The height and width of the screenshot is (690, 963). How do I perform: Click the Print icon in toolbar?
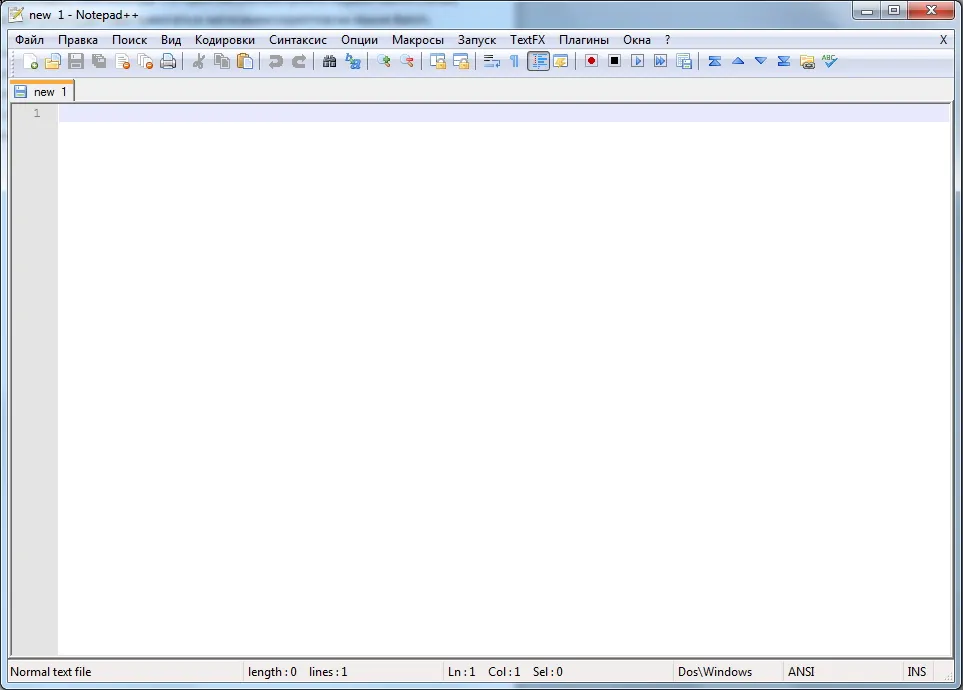pos(168,61)
